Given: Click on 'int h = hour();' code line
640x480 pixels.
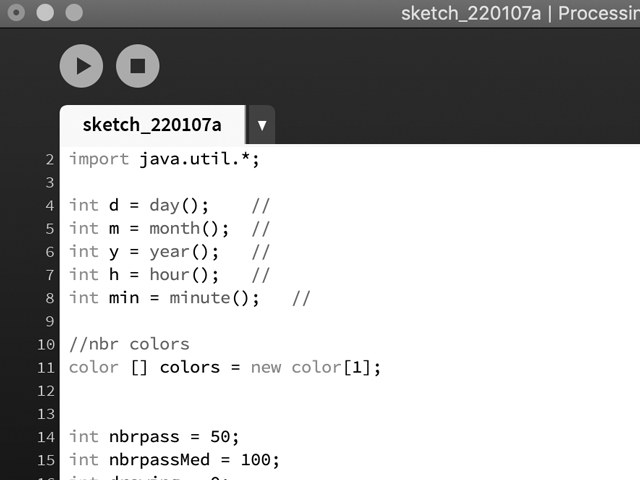Looking at the screenshot, I should 144,275.
